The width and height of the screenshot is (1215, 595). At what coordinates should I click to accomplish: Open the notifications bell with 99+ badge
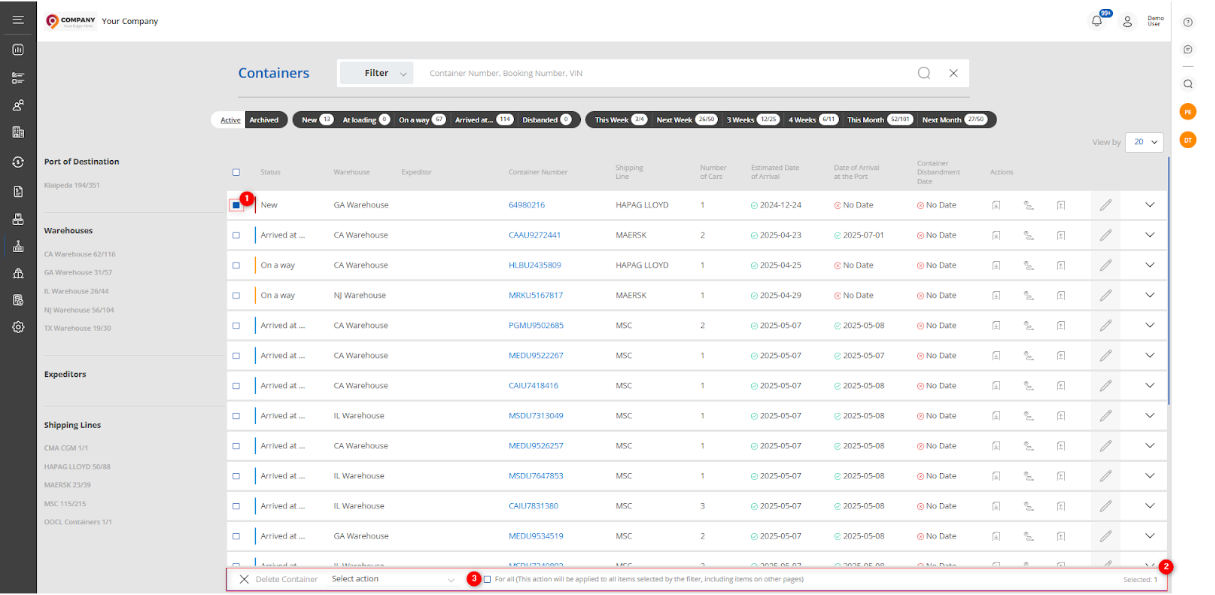tap(1097, 20)
